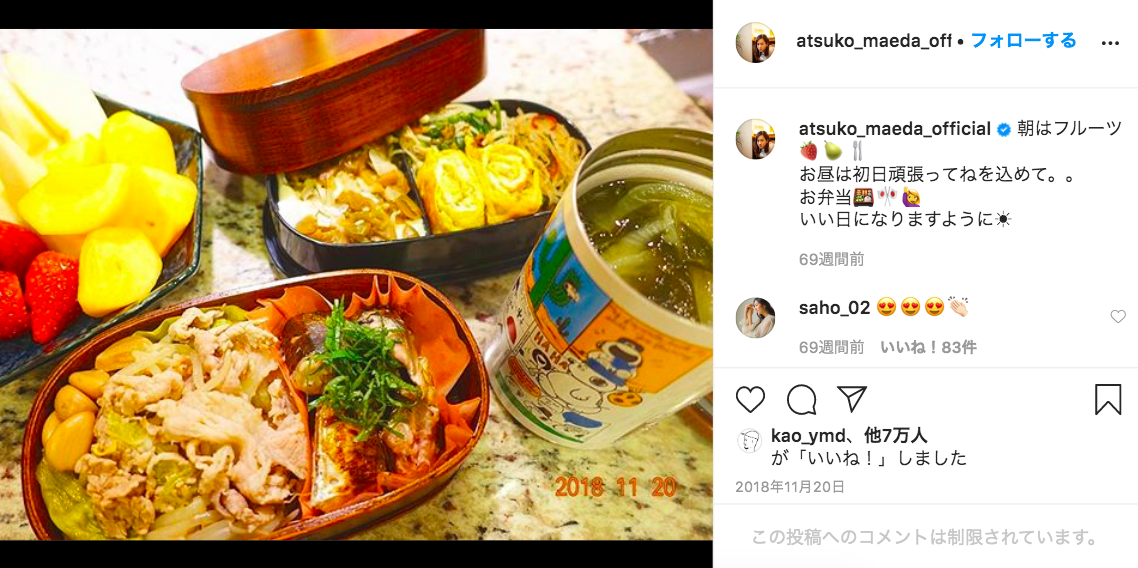
Task: Open comments with the speech bubble icon
Action: (801, 400)
